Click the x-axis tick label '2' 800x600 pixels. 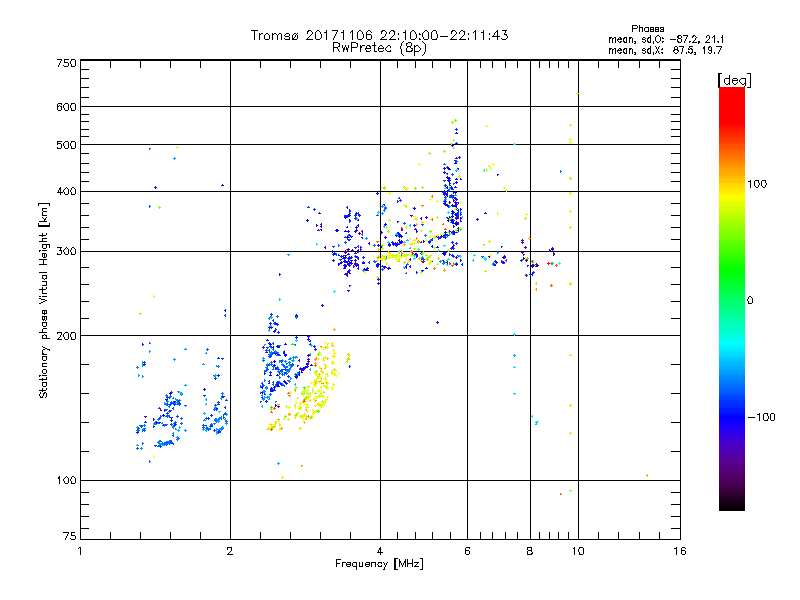[x=230, y=551]
